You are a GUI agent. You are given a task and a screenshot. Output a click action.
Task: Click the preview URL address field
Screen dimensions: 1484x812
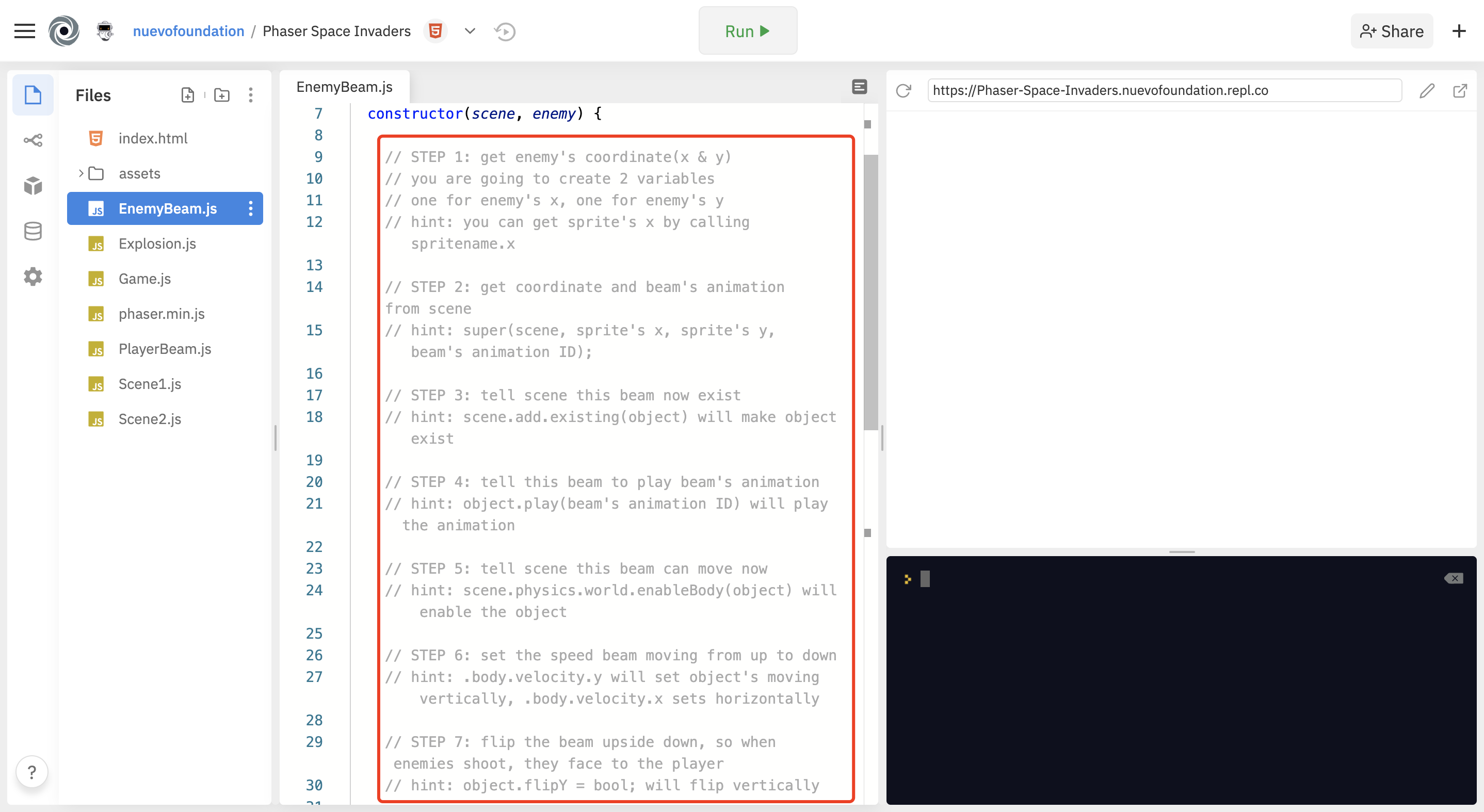(1164, 90)
